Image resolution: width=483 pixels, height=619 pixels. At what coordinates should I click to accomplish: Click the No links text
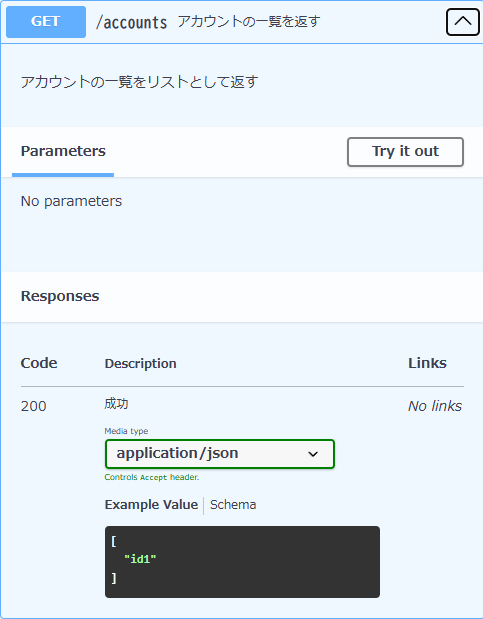pos(435,406)
